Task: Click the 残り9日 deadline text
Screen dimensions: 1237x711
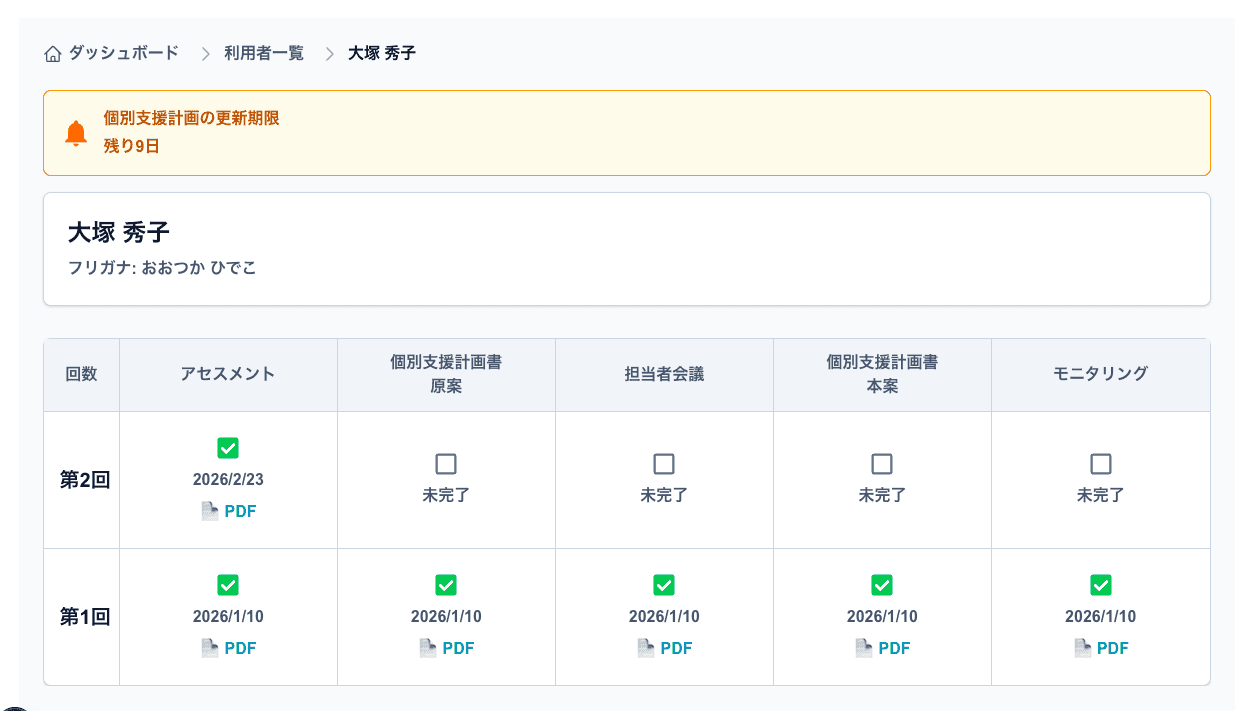Action: point(132,146)
